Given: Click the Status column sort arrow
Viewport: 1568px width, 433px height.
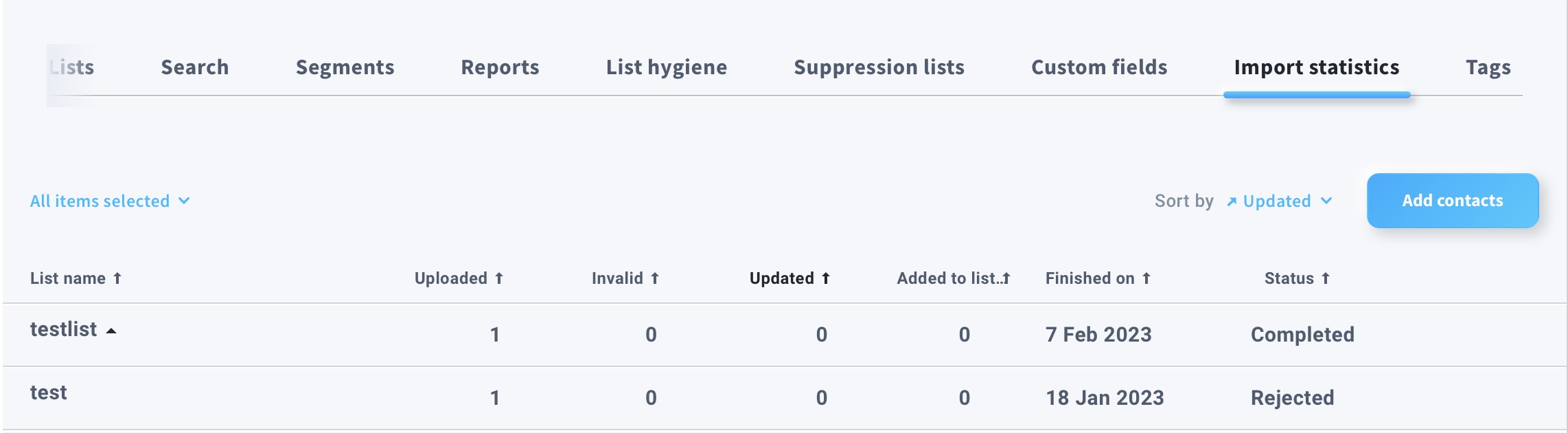Looking at the screenshot, I should (1326, 278).
